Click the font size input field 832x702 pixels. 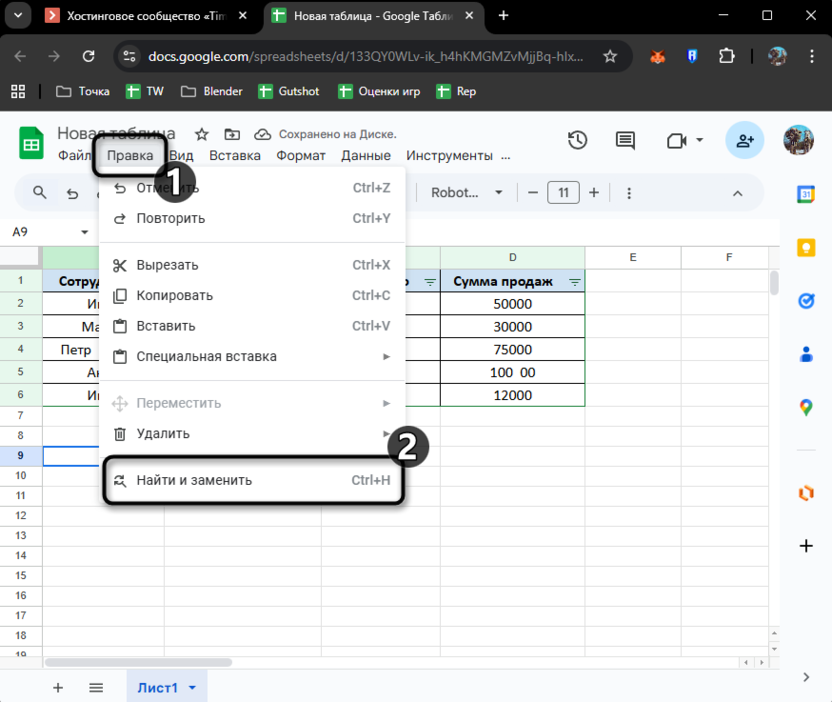(x=563, y=193)
